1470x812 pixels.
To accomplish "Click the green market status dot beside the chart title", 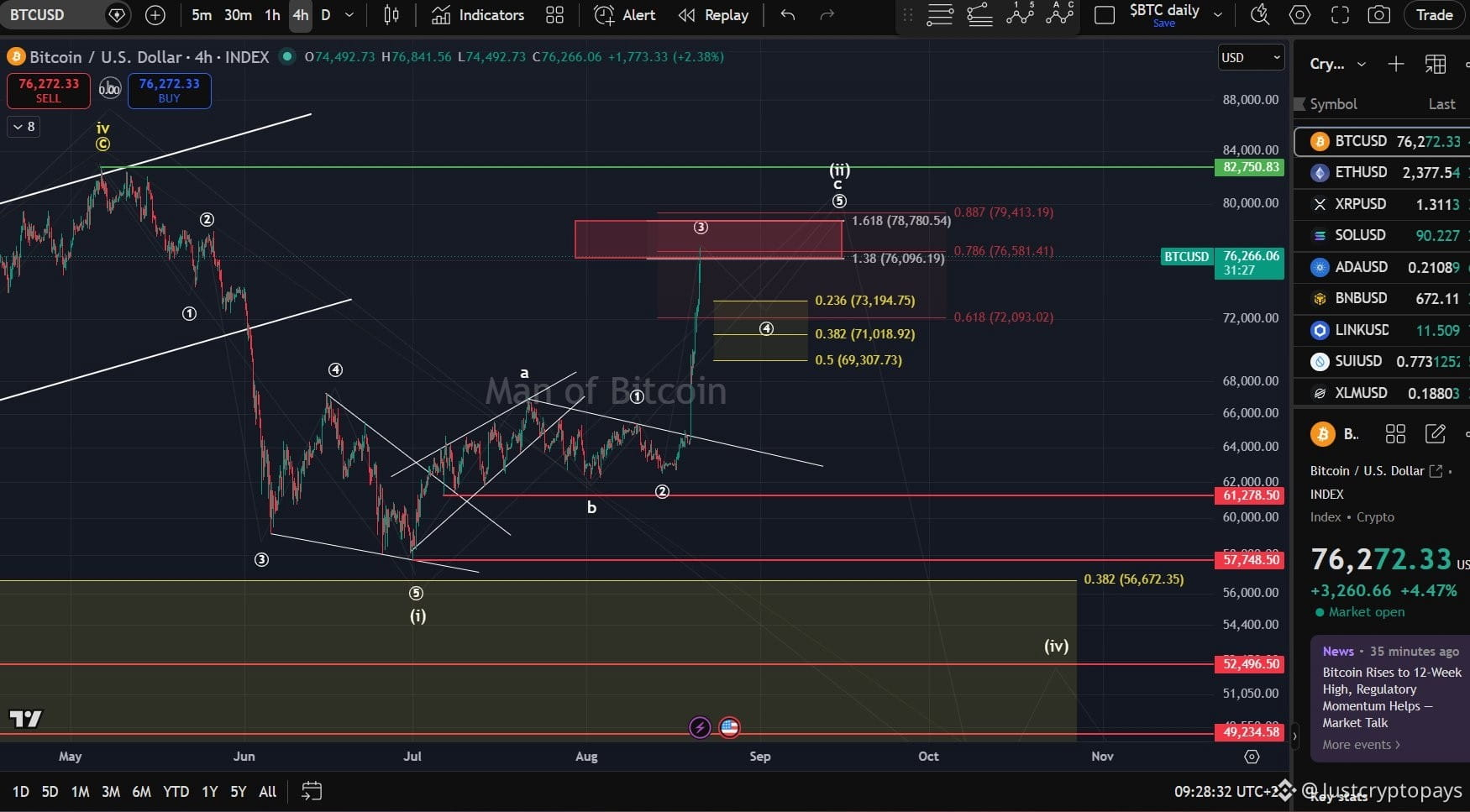I will [287, 56].
